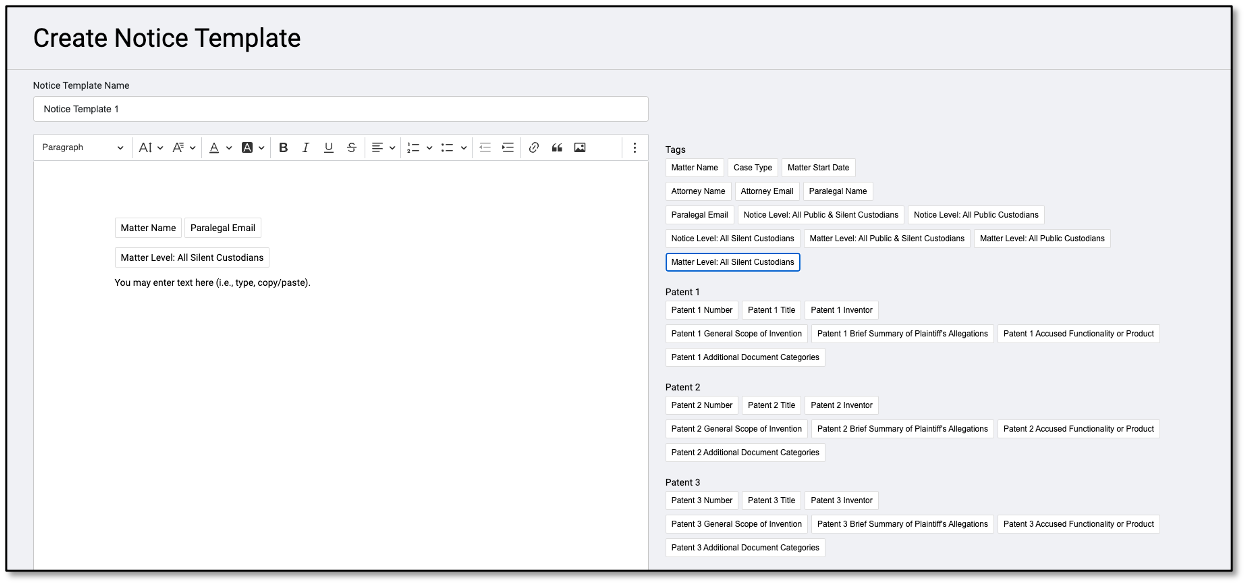
Task: Insert Matter Level: All Public & Silent Custodians tag
Action: click(x=887, y=239)
